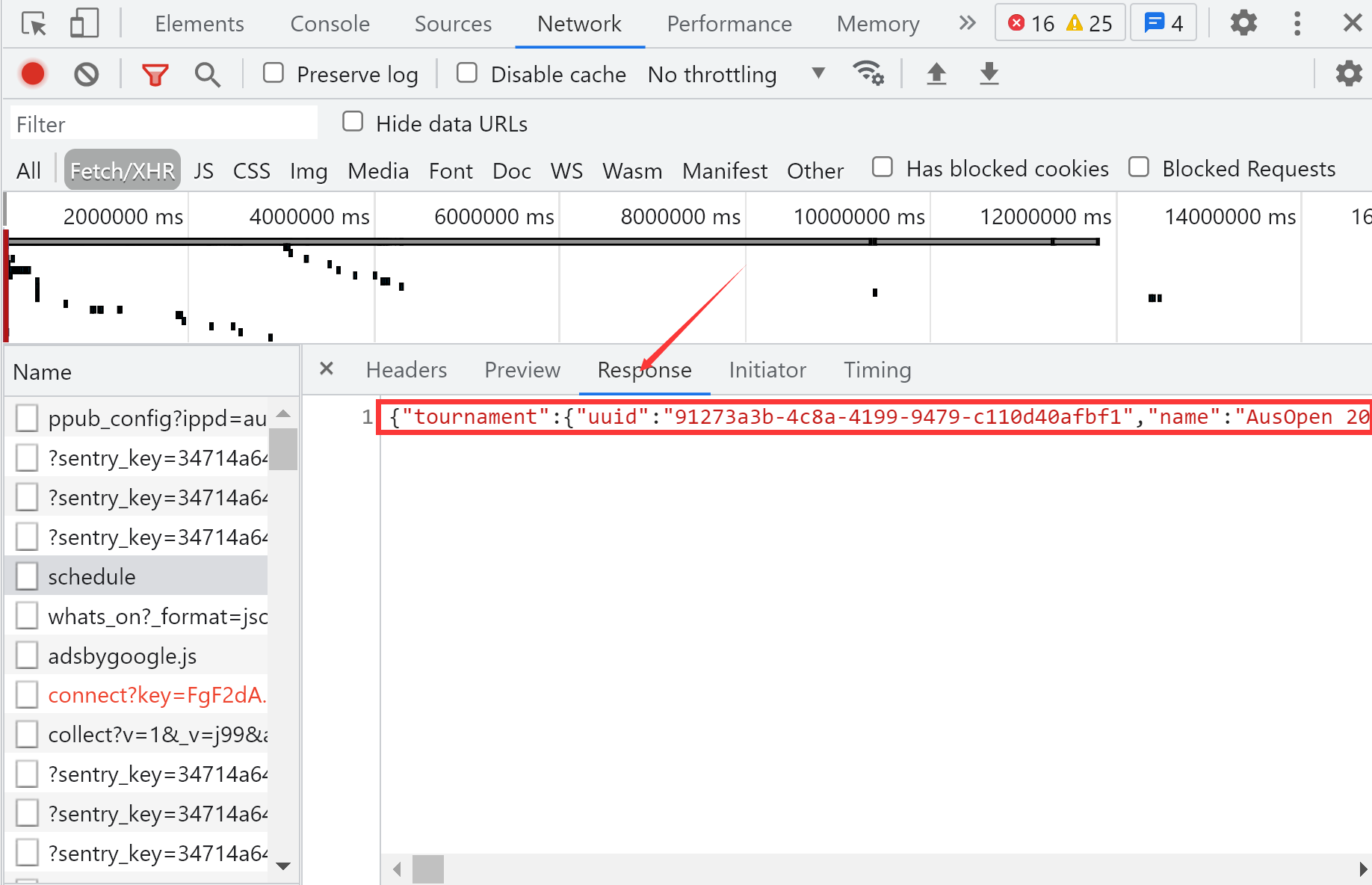Click the response horizontal scrollbar thumb
The height and width of the screenshot is (885, 1372).
coord(428,869)
